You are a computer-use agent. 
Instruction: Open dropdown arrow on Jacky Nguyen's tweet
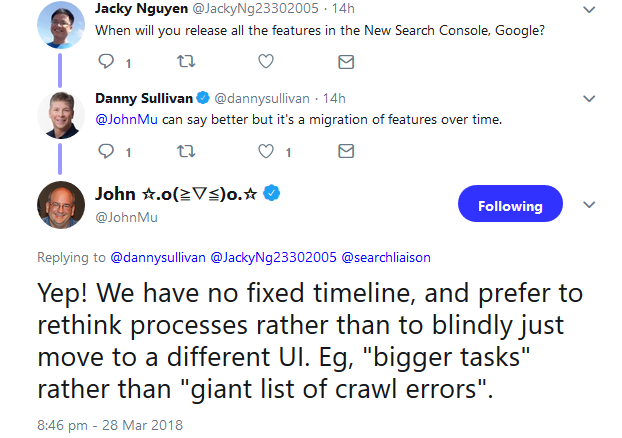tap(589, 9)
